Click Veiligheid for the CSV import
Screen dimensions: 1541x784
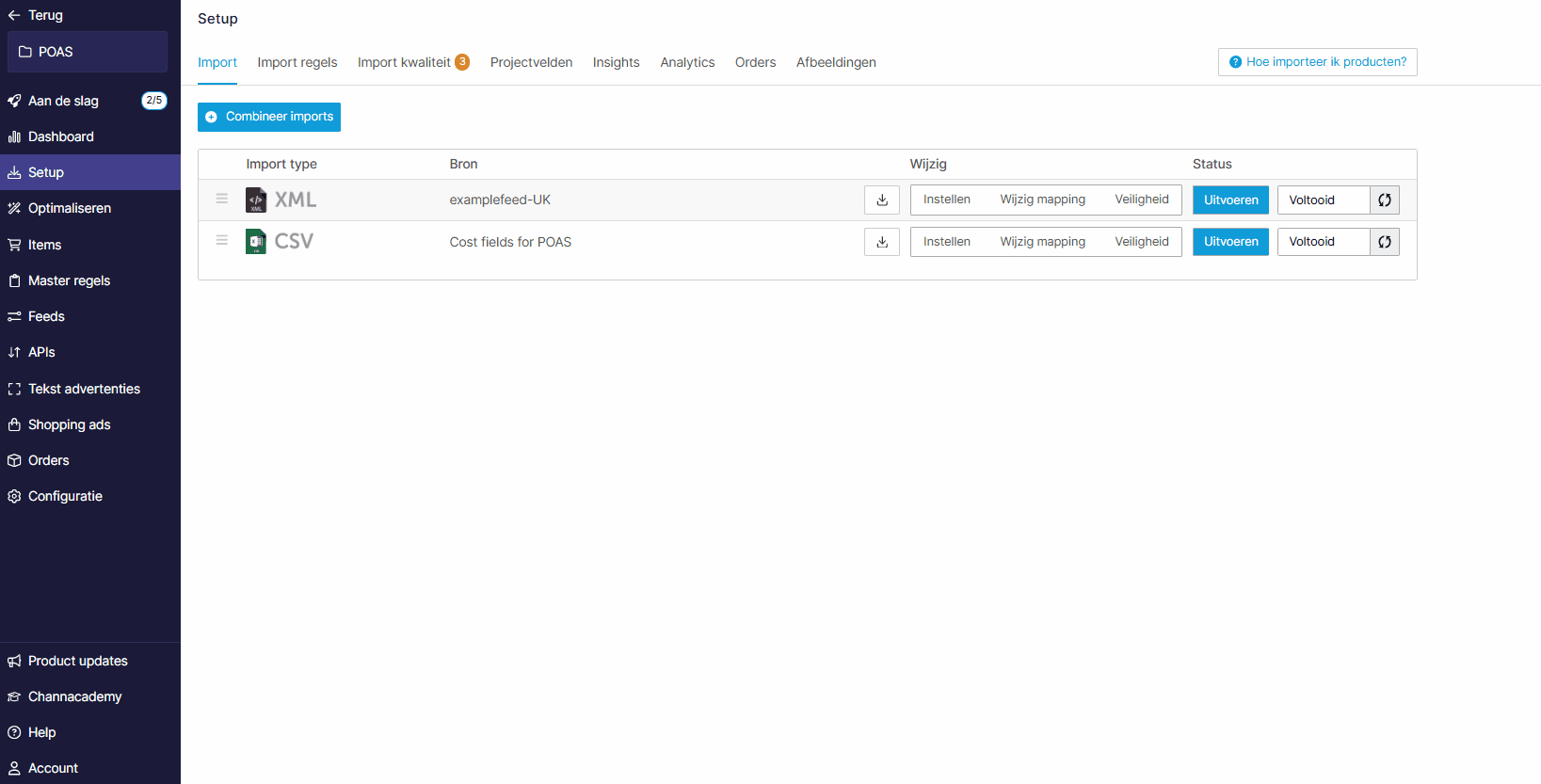[x=1142, y=242]
